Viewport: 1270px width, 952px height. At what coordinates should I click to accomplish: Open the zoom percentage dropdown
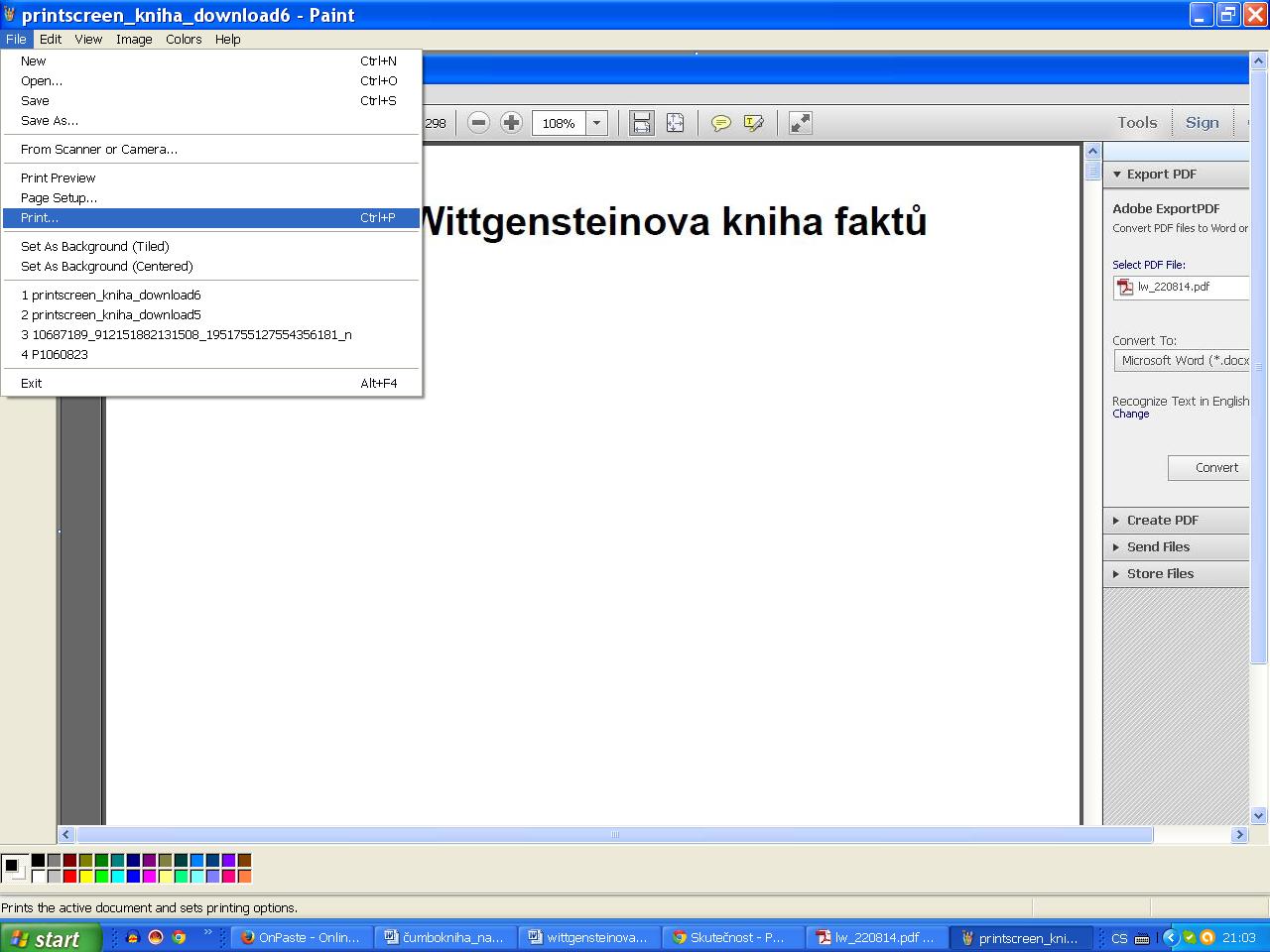(596, 123)
